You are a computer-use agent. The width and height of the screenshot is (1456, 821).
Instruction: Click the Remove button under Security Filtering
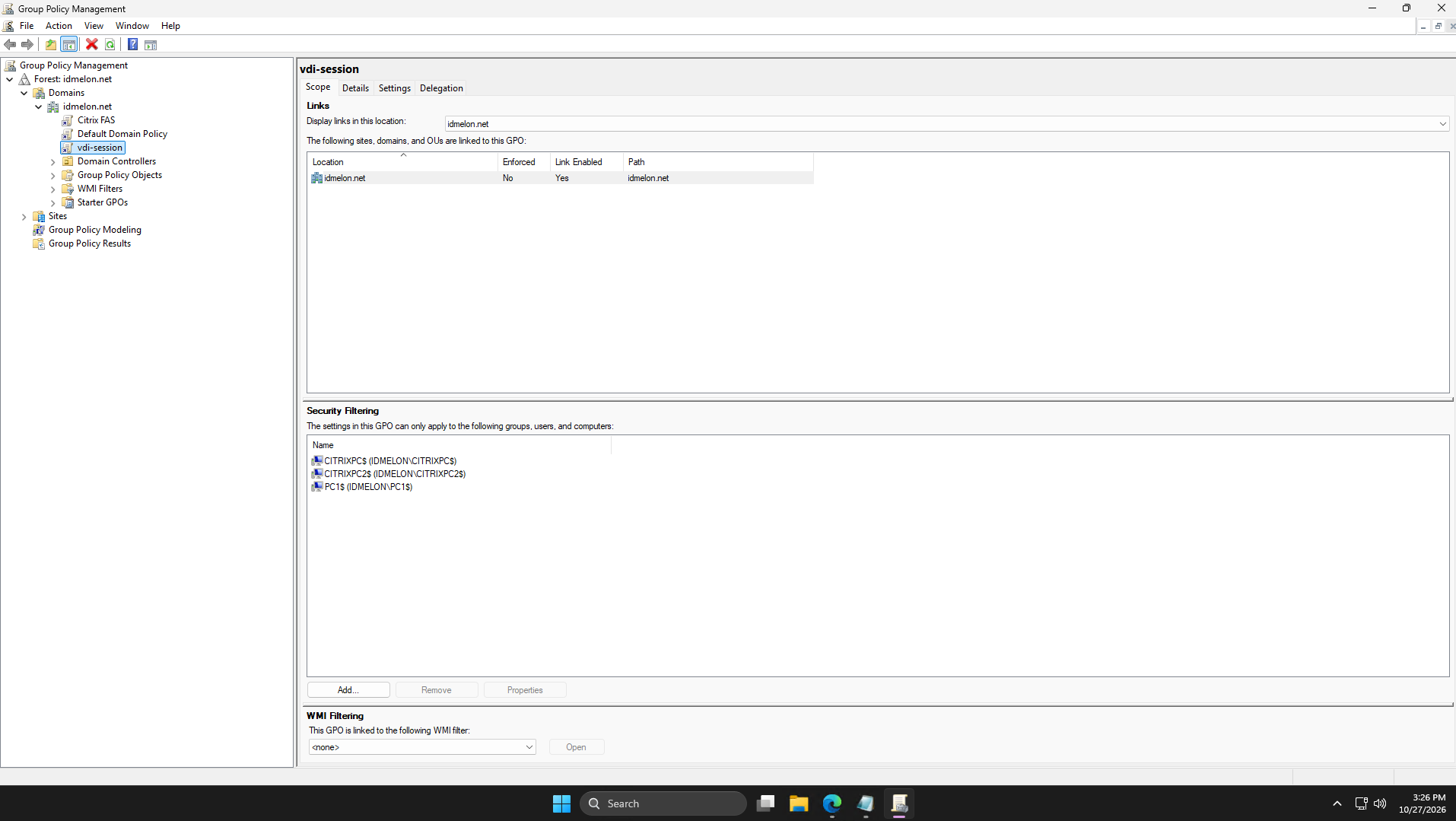click(437, 690)
